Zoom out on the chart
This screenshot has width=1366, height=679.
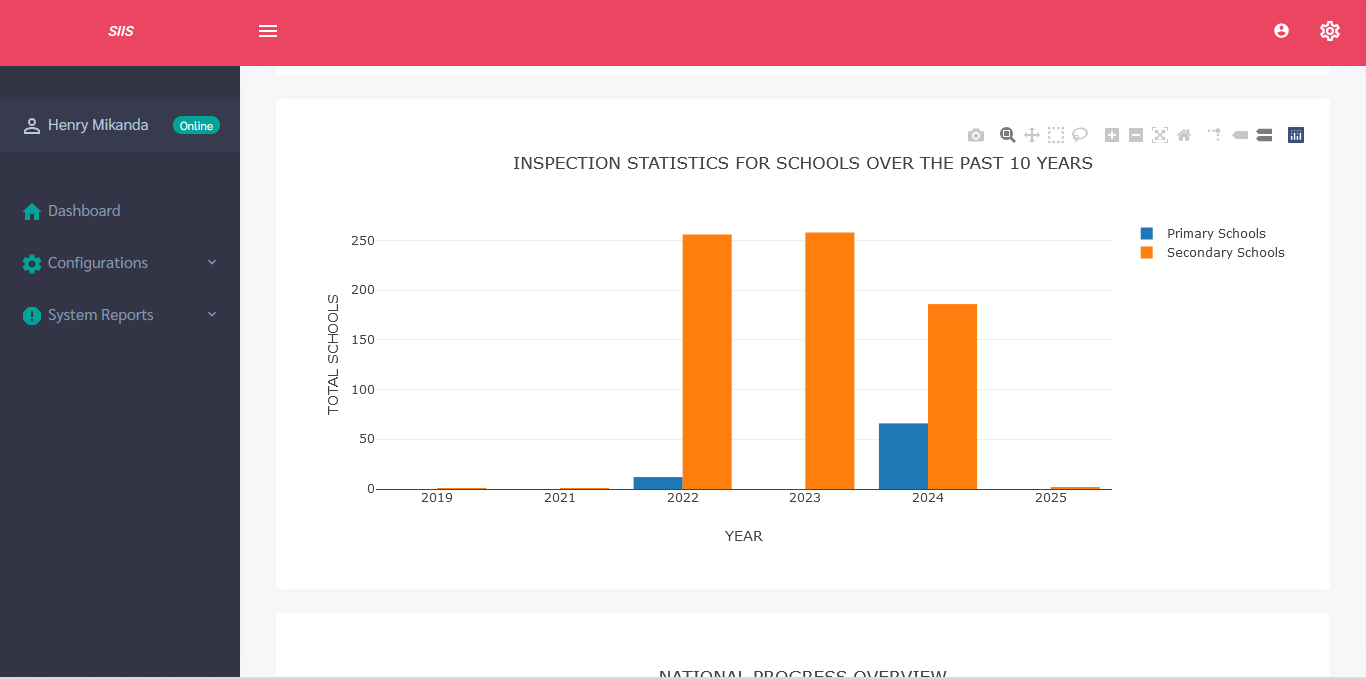[x=1136, y=135]
